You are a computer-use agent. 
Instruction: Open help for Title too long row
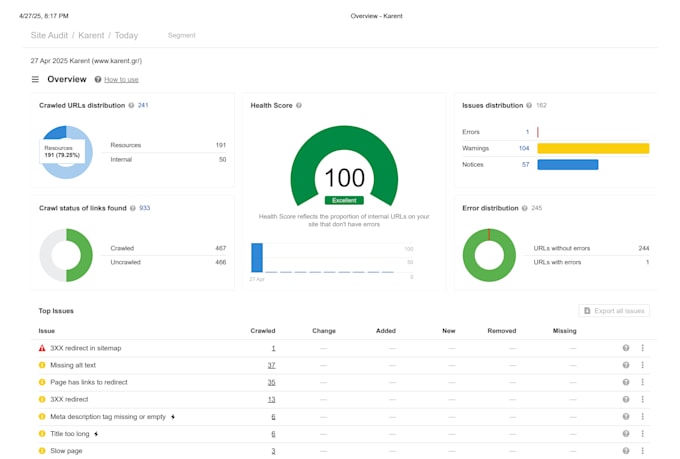[626, 433]
